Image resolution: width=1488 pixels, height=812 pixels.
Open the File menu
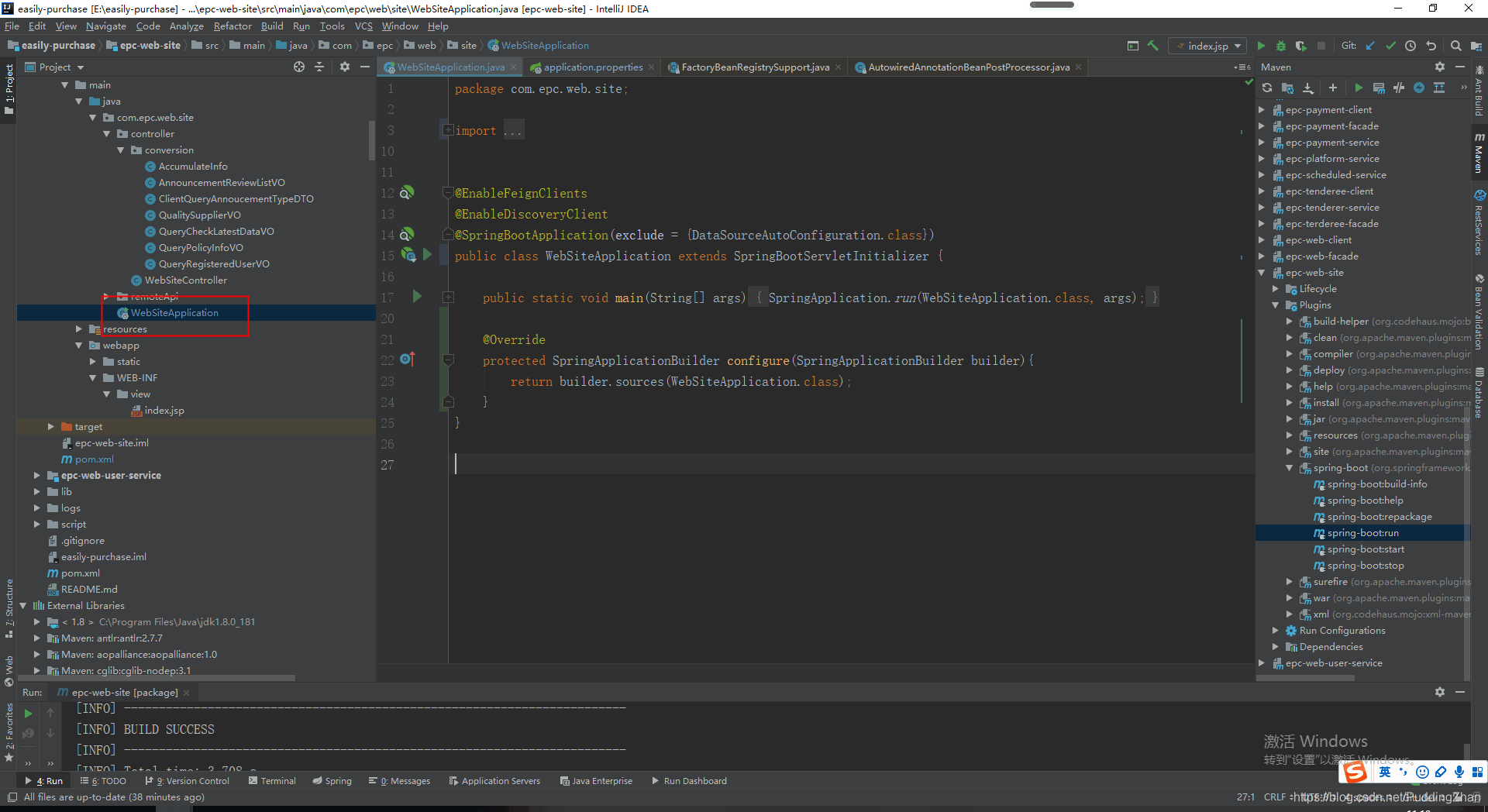click(12, 26)
